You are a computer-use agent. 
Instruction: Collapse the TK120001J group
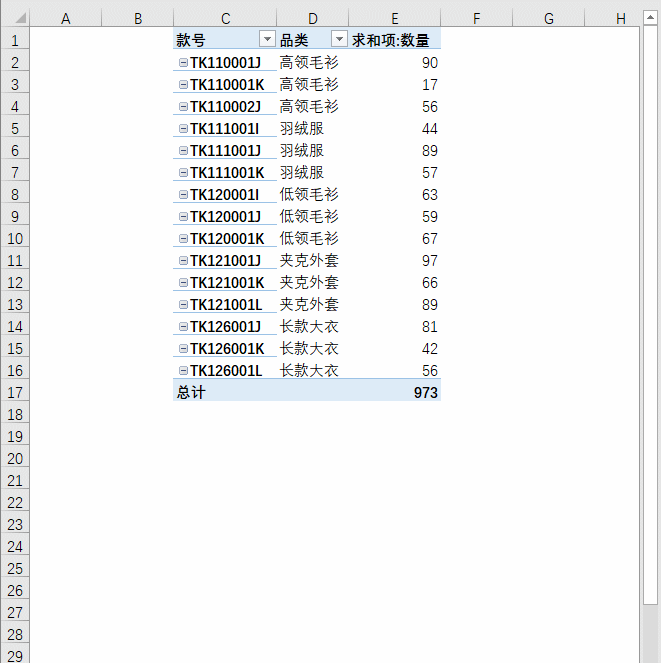[x=183, y=216]
